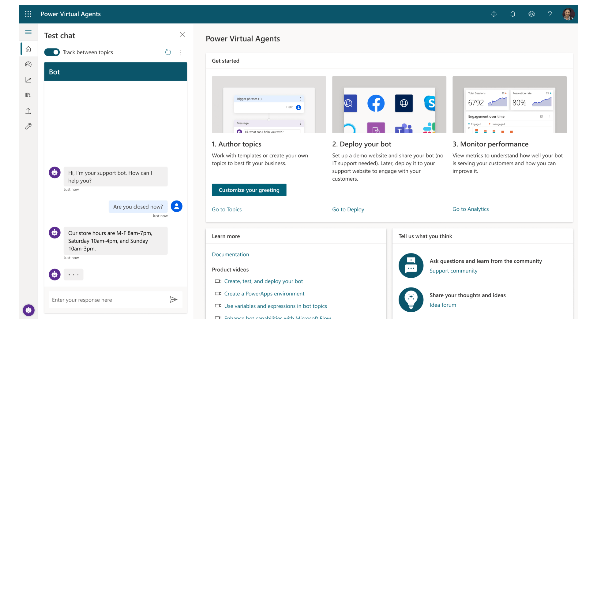Click the Author topics card thumbnail
Viewport: 600px width, 600px height.
pos(269,104)
